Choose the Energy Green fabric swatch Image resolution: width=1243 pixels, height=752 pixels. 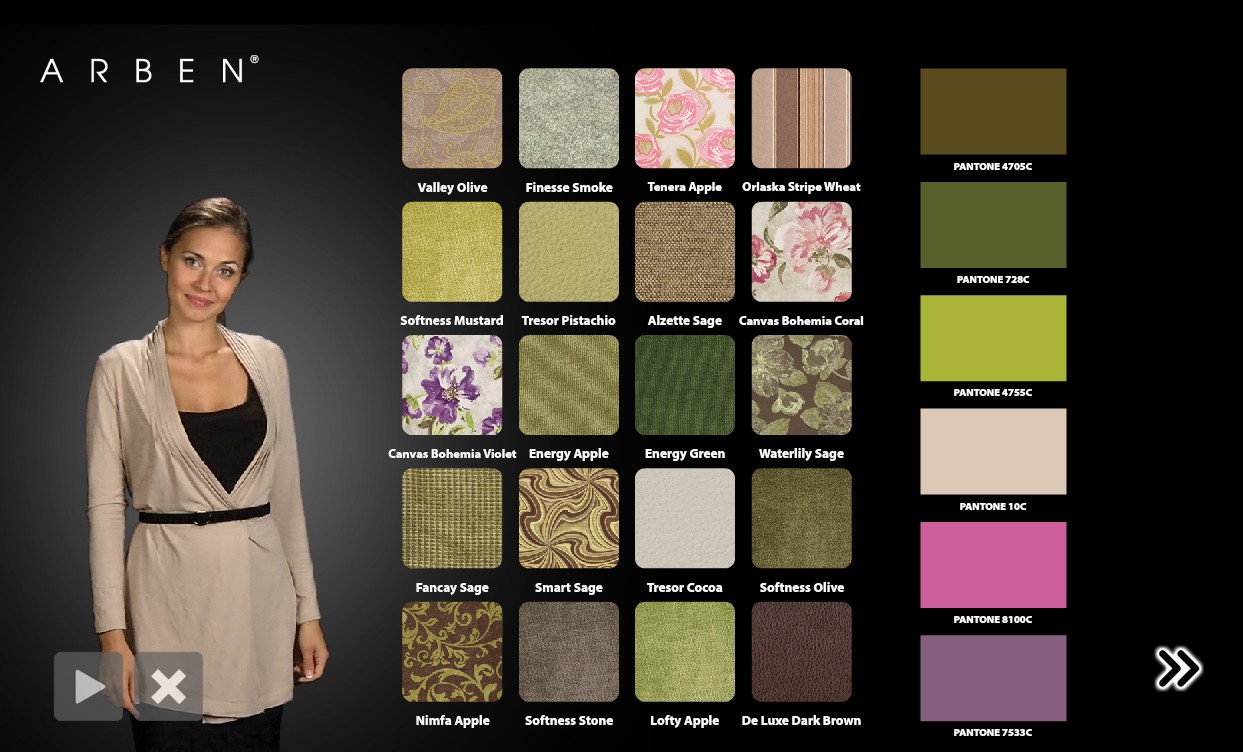[x=685, y=385]
